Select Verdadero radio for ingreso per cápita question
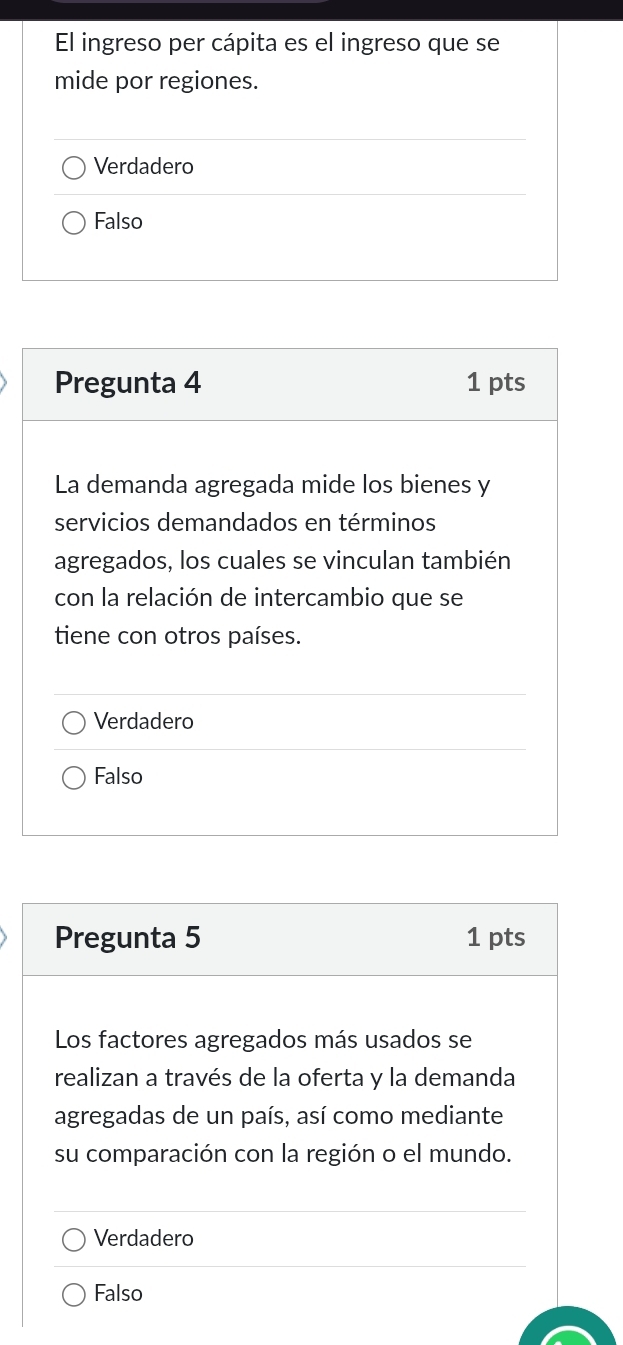The height and width of the screenshot is (1345, 623). (x=74, y=168)
